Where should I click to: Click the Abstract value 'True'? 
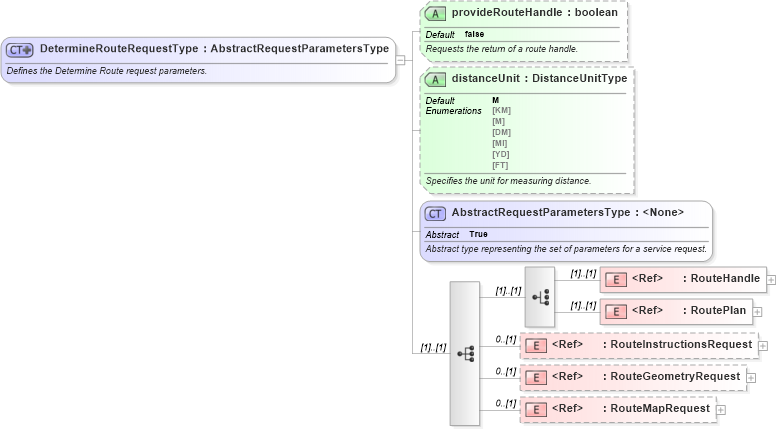point(478,234)
